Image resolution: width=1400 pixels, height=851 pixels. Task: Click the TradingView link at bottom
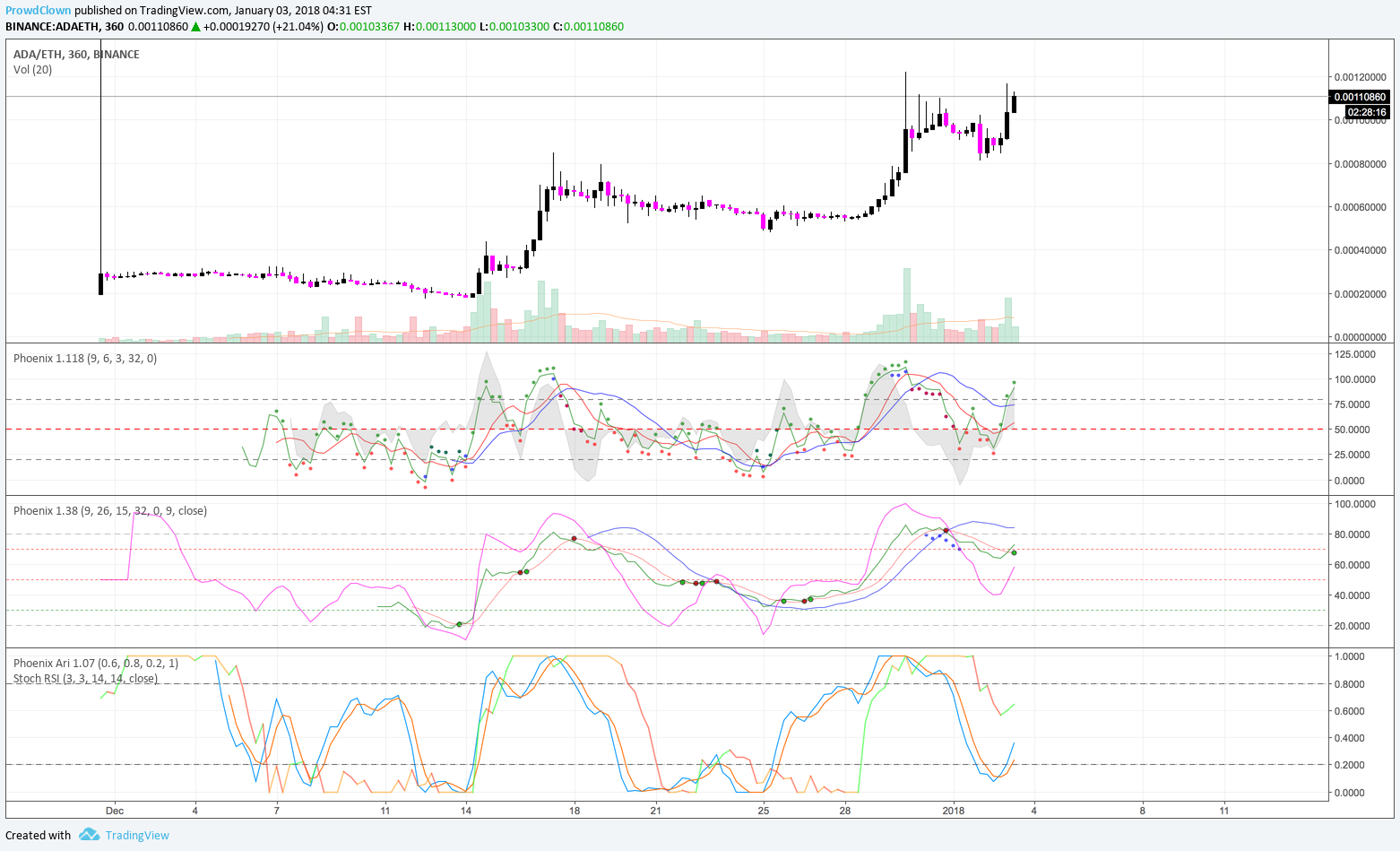click(x=137, y=835)
